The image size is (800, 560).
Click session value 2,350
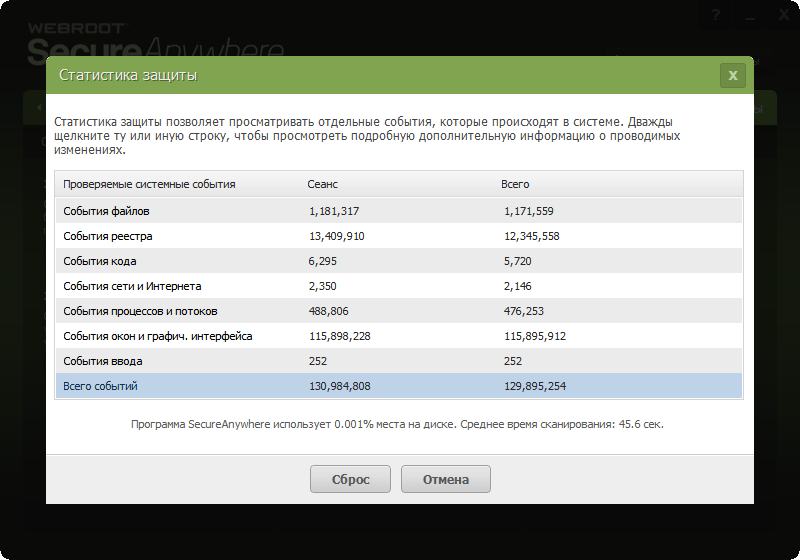[322, 286]
